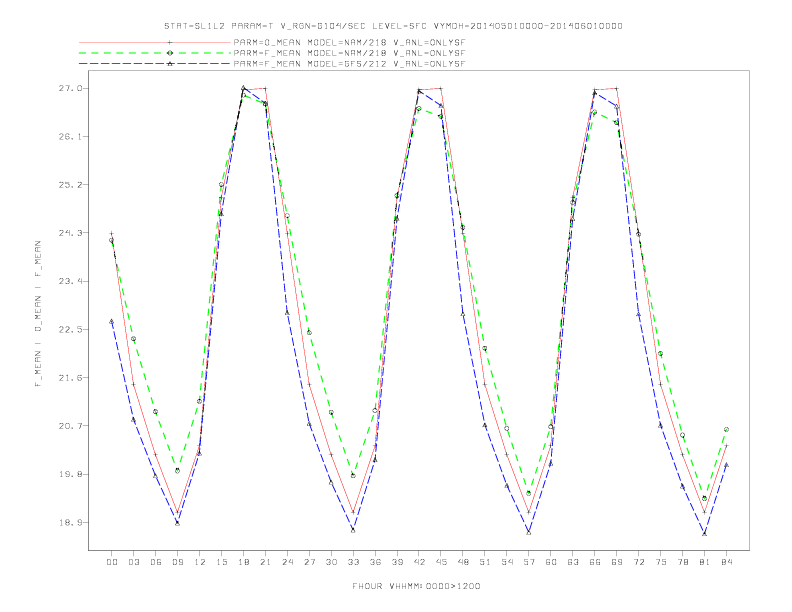Click x-axis tick label 63
Viewport: 792px width, 612px height.
point(573,562)
